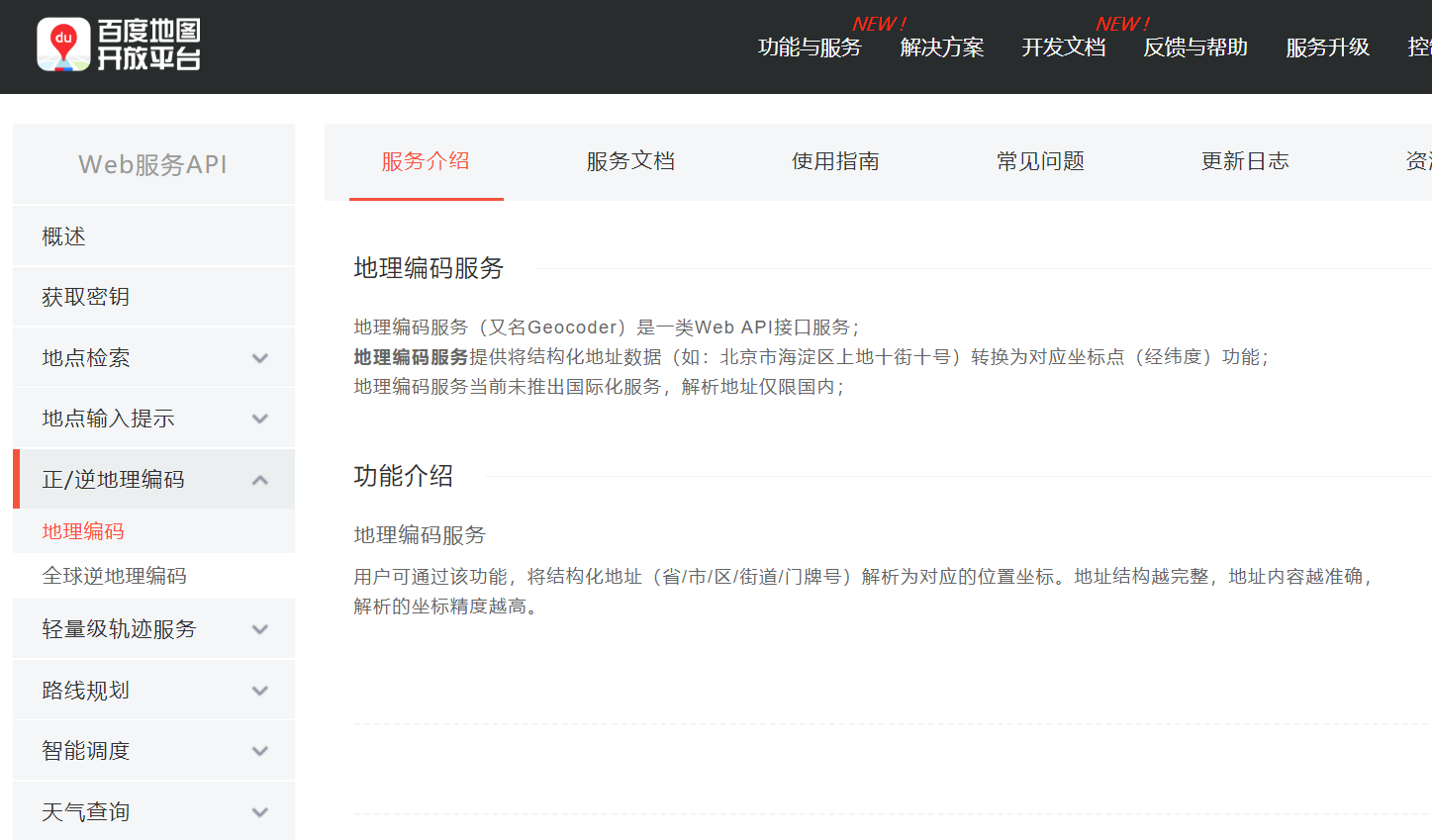Viewport: 1432px width, 840px height.
Task: Open the 解决方案 menu
Action: click(x=942, y=47)
